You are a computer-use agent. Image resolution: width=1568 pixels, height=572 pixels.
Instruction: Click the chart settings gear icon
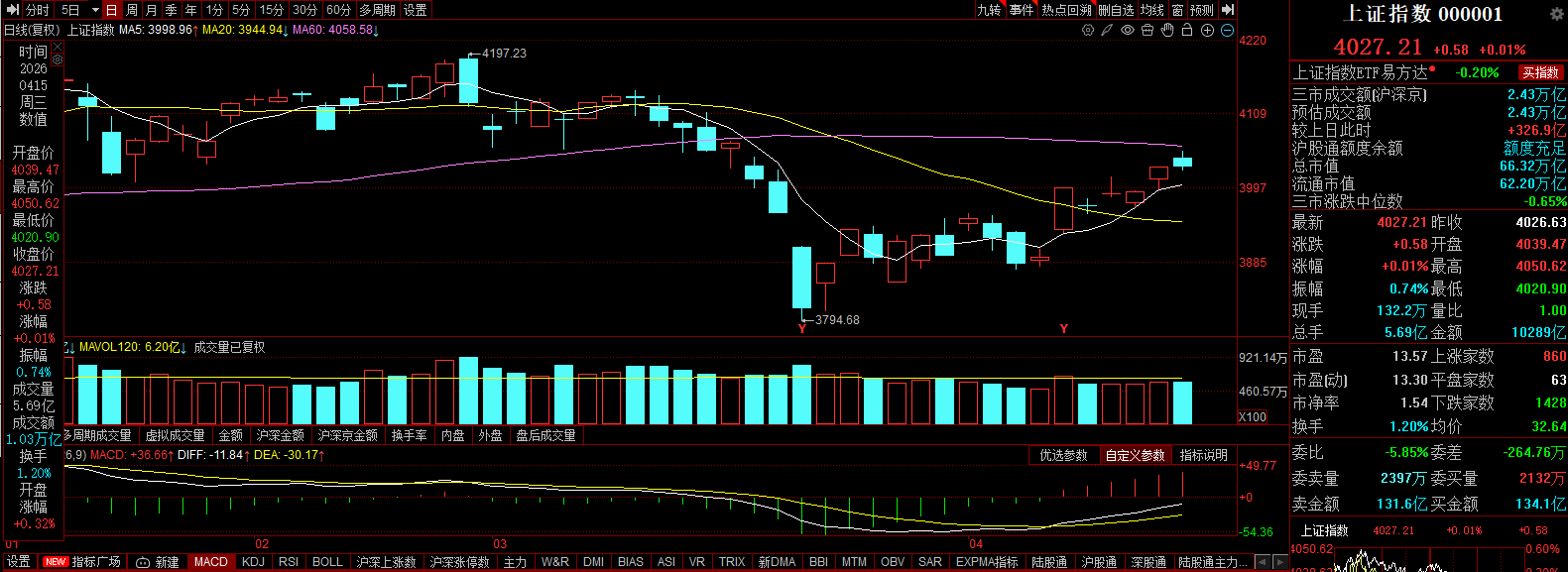[1088, 31]
